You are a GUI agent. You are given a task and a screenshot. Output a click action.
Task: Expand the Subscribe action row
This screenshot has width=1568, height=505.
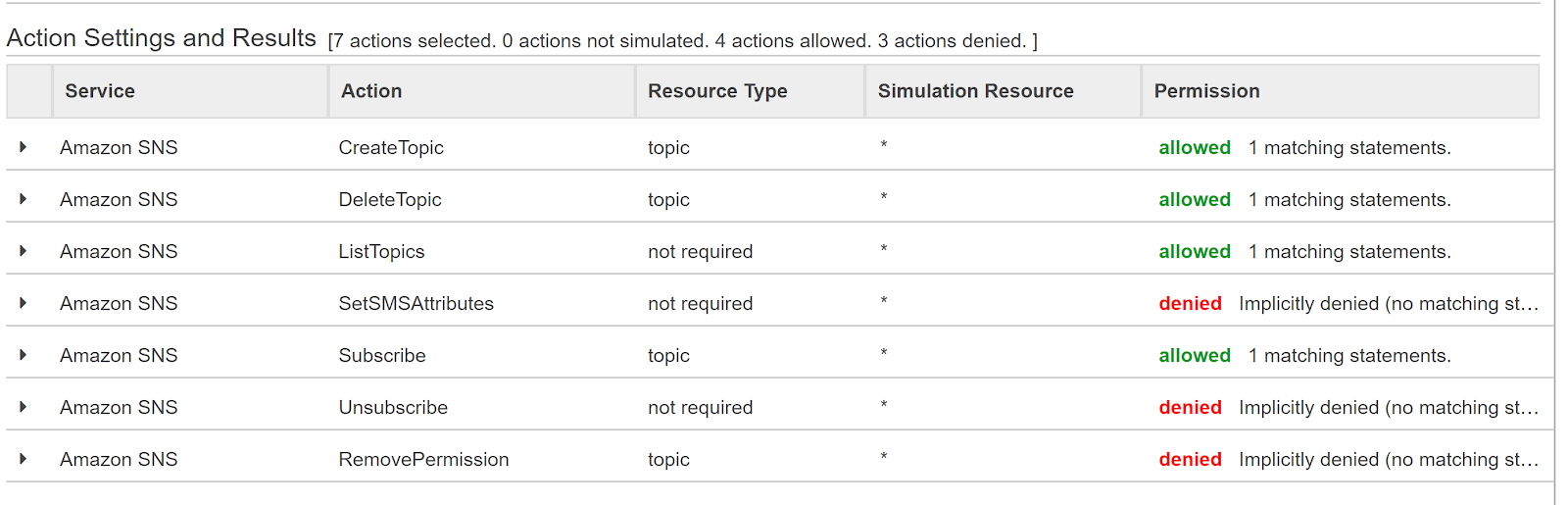tap(23, 355)
